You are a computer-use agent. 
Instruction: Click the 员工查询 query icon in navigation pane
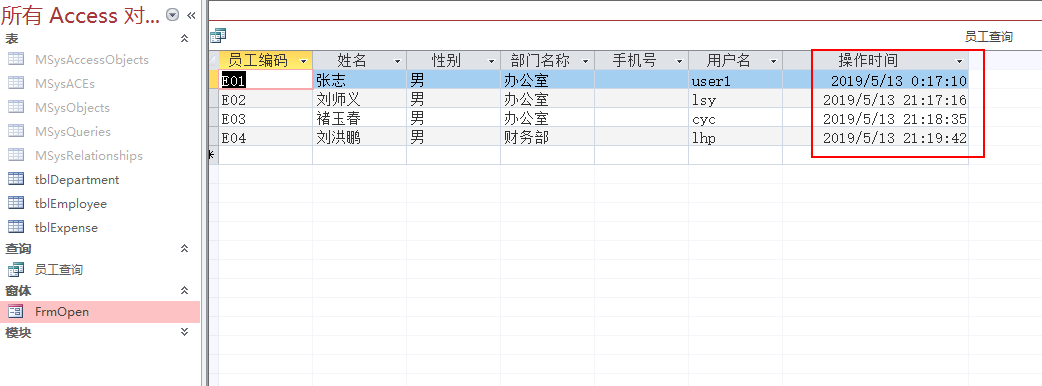click(x=16, y=270)
